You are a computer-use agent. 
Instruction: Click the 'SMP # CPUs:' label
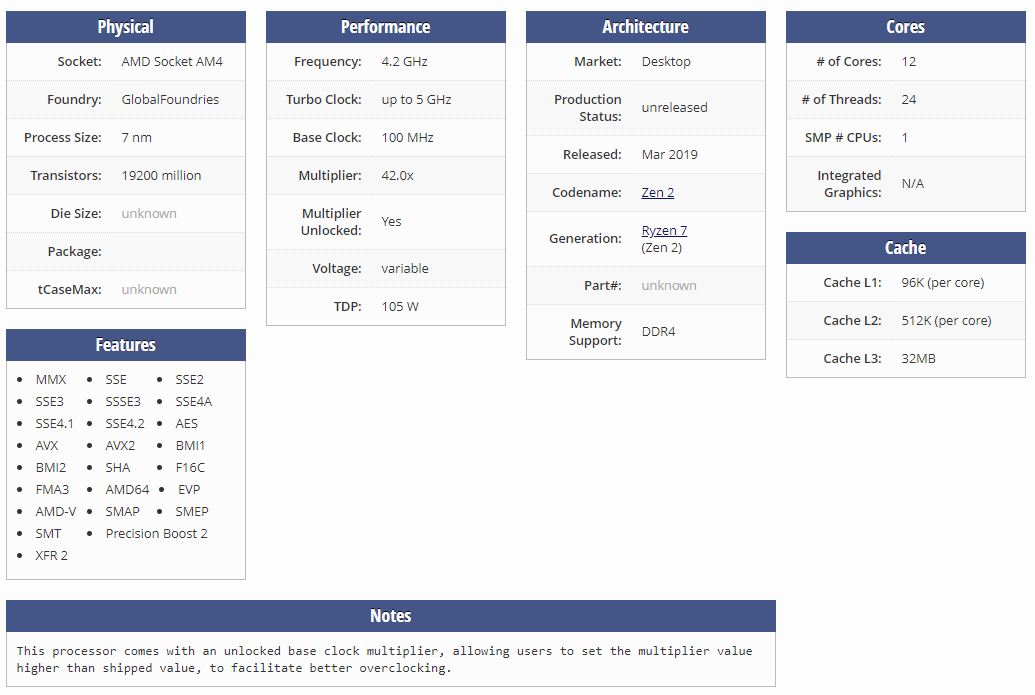[843, 137]
